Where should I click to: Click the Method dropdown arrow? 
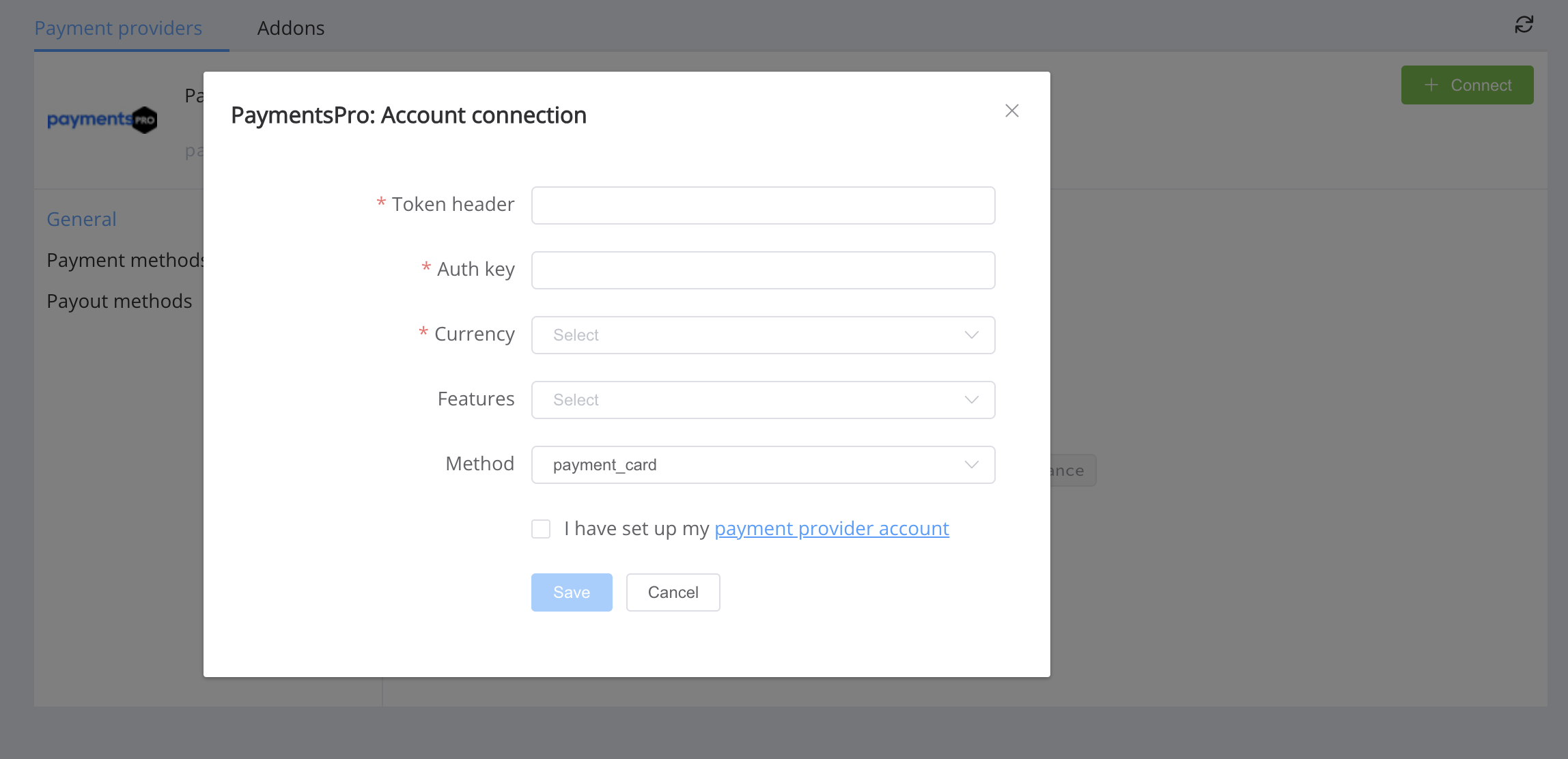970,463
